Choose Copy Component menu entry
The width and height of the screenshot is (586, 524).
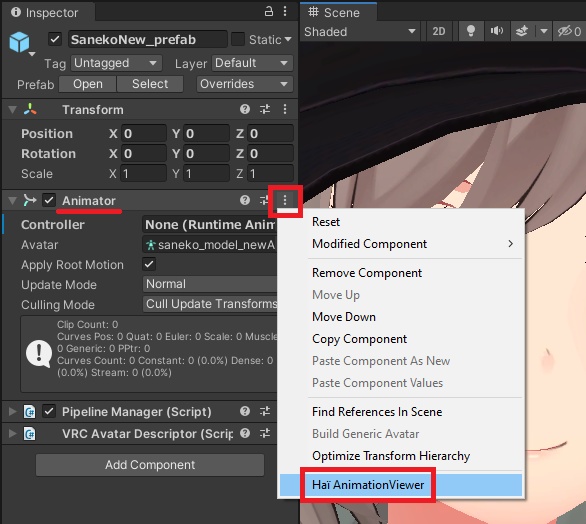401,339
